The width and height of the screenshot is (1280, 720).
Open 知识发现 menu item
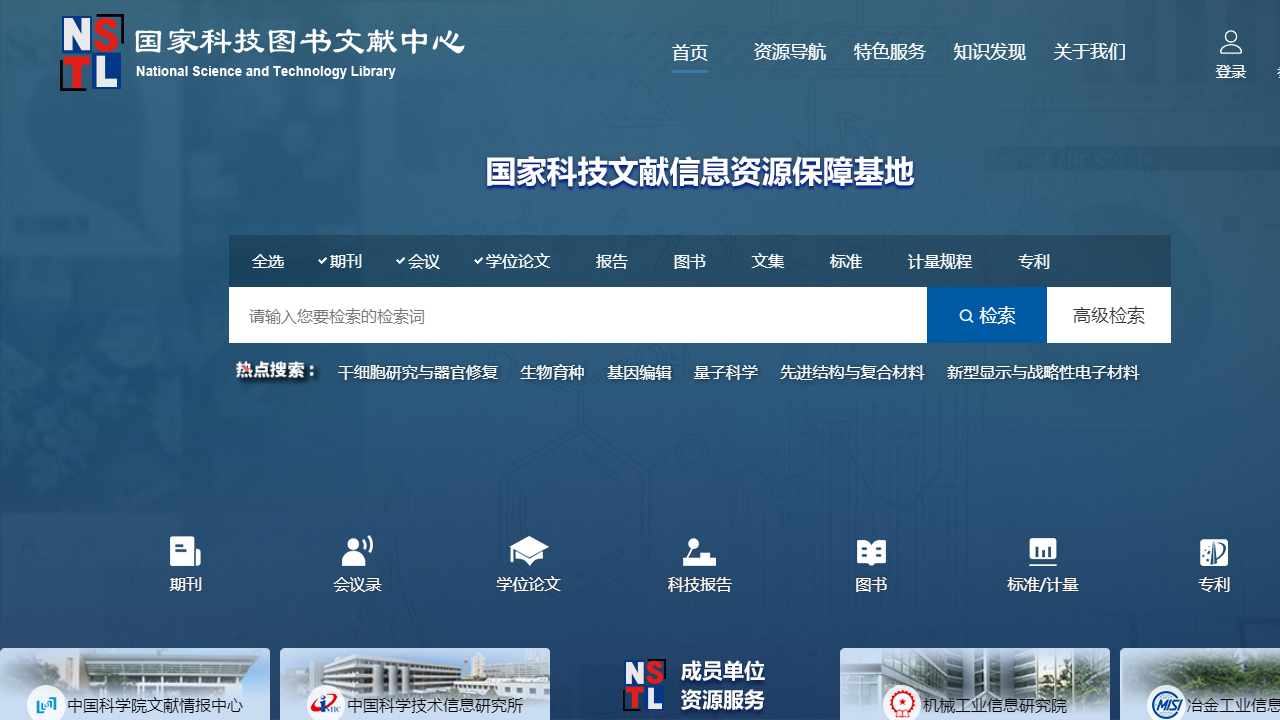990,52
